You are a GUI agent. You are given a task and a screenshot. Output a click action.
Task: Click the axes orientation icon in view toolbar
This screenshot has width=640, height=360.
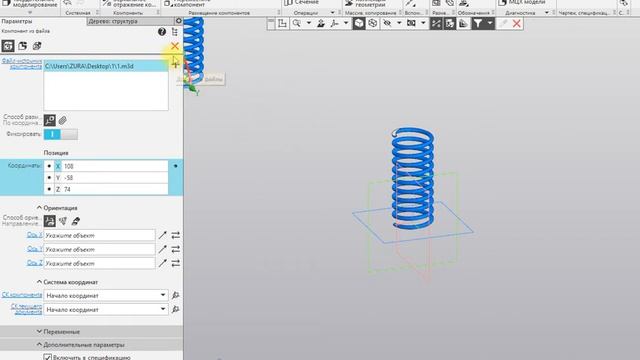coord(335,24)
